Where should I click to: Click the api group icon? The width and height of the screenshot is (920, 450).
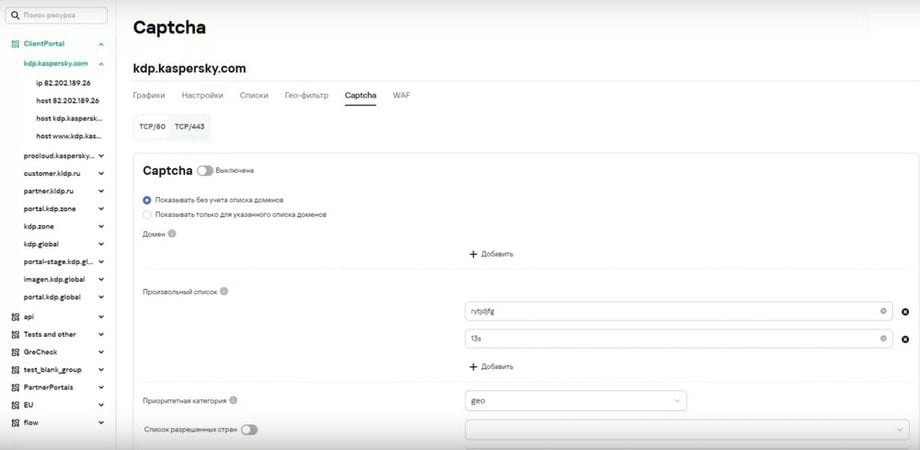click(15, 317)
